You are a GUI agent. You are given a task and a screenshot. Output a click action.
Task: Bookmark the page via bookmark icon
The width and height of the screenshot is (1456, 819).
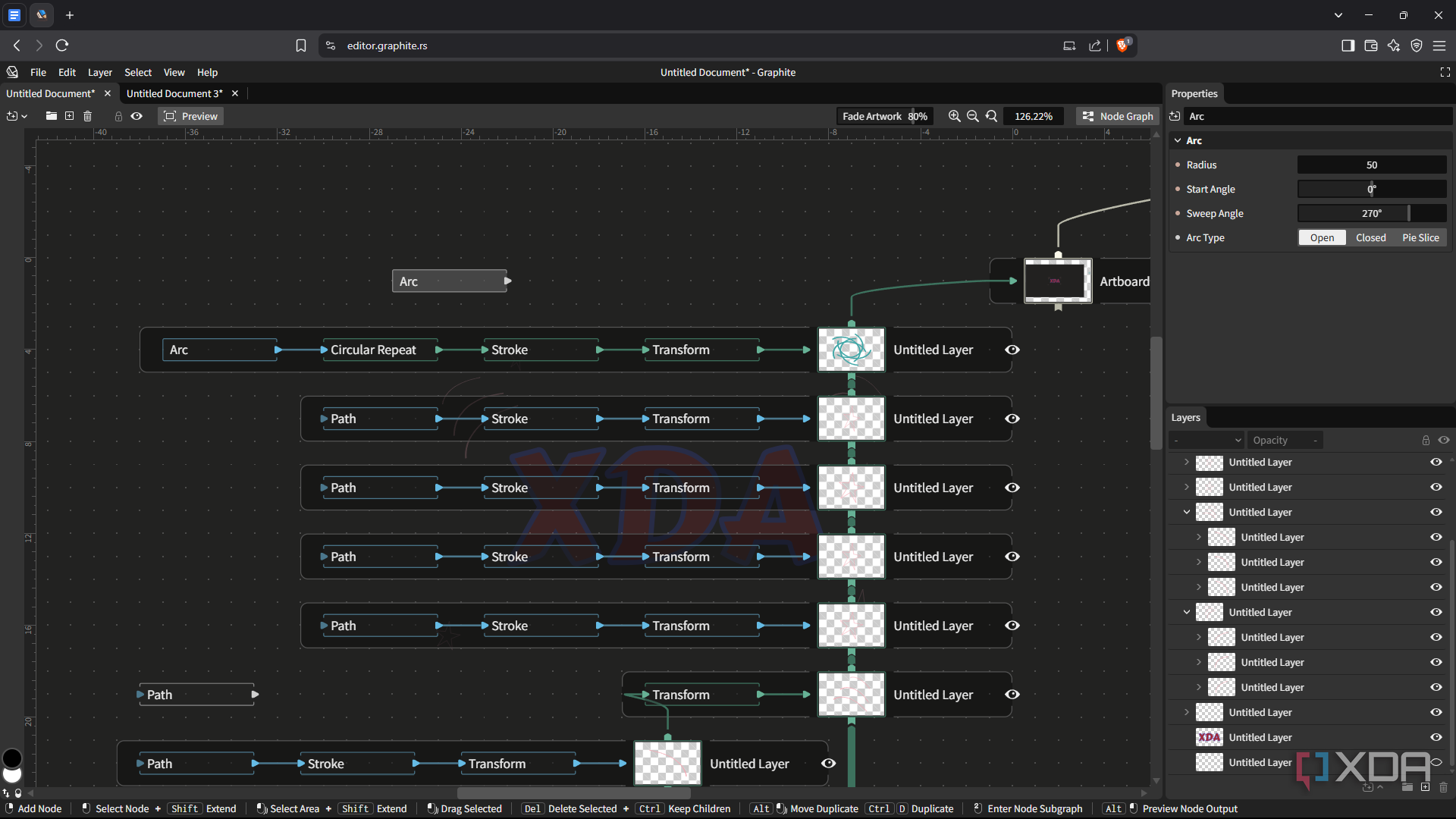[x=301, y=45]
